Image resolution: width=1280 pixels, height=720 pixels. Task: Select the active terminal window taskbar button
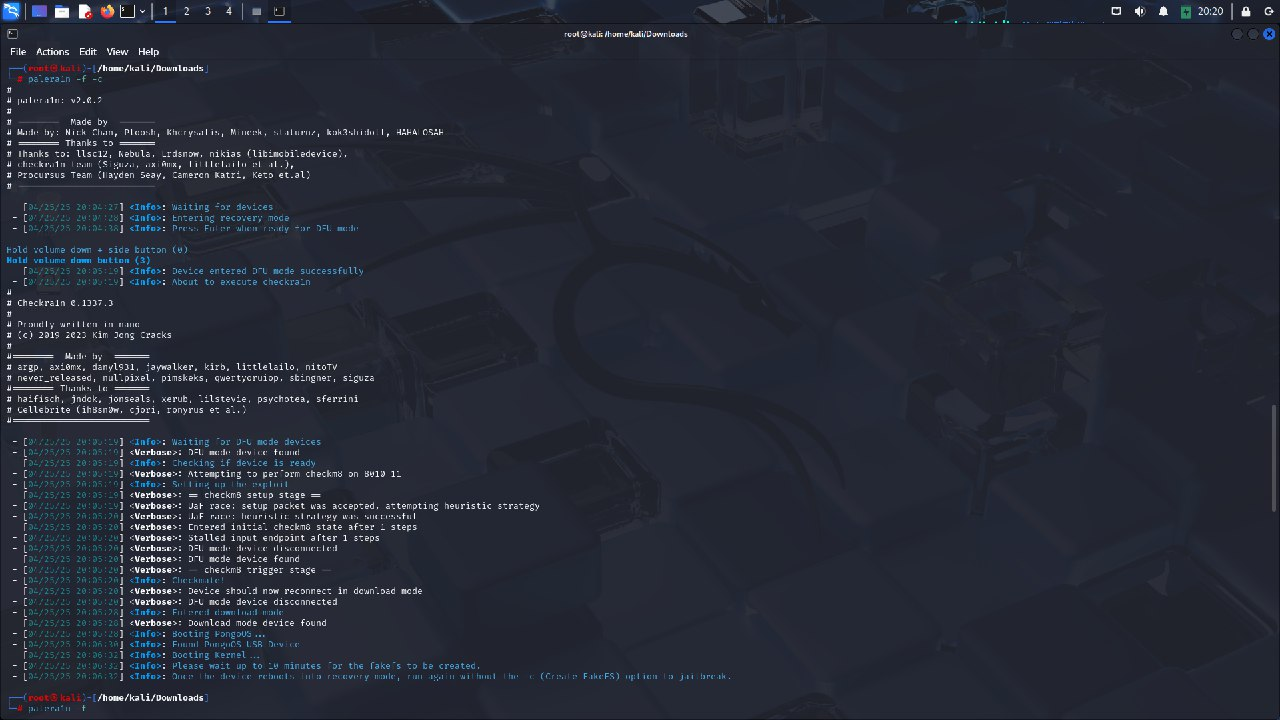(x=279, y=11)
